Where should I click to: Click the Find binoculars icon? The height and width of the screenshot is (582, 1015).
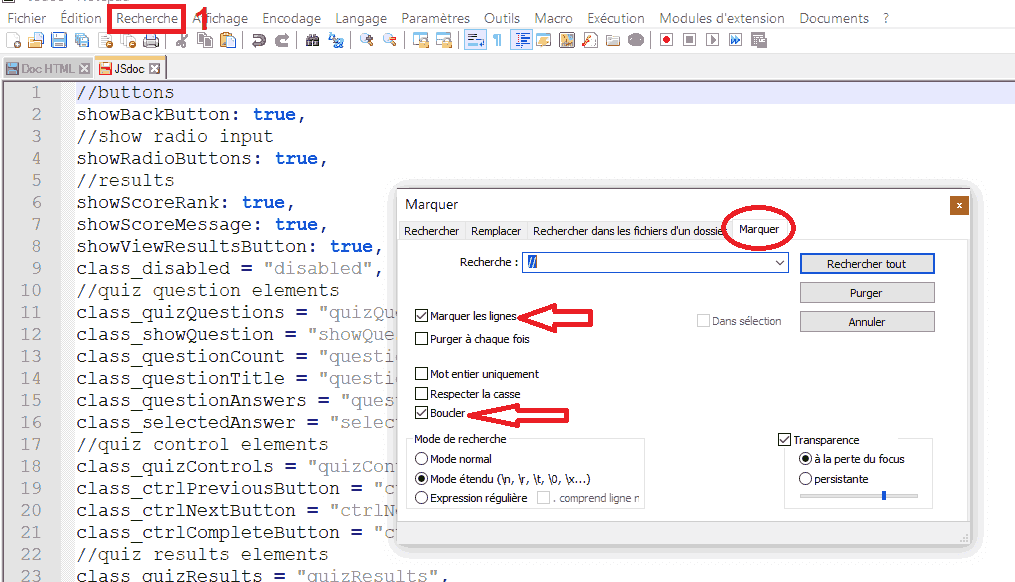click(x=312, y=41)
